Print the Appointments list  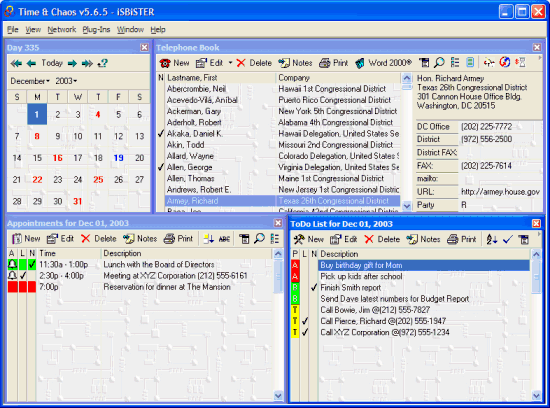tap(179, 239)
